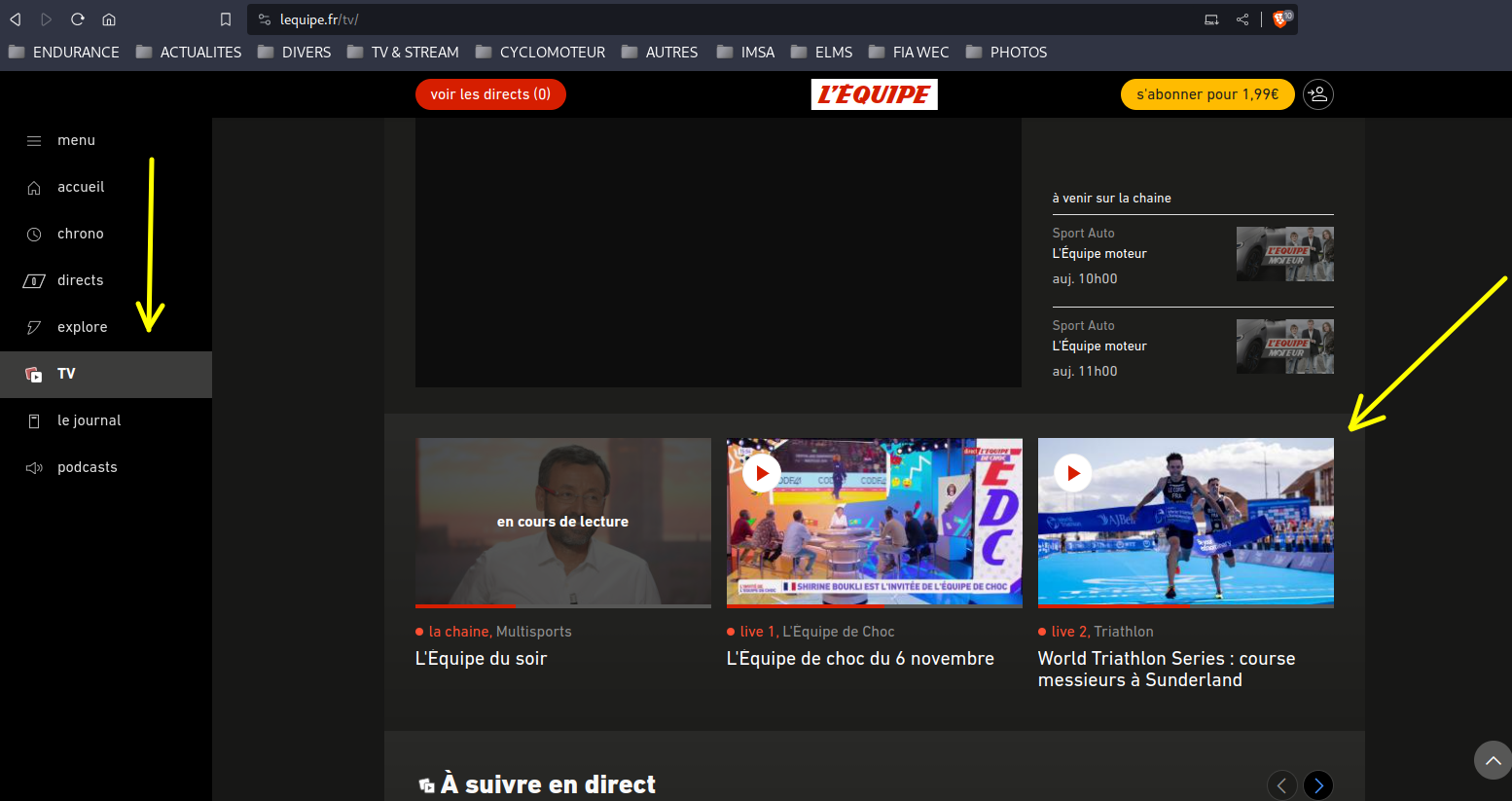
Task: Share this page using the share icon
Action: pos(1242,19)
